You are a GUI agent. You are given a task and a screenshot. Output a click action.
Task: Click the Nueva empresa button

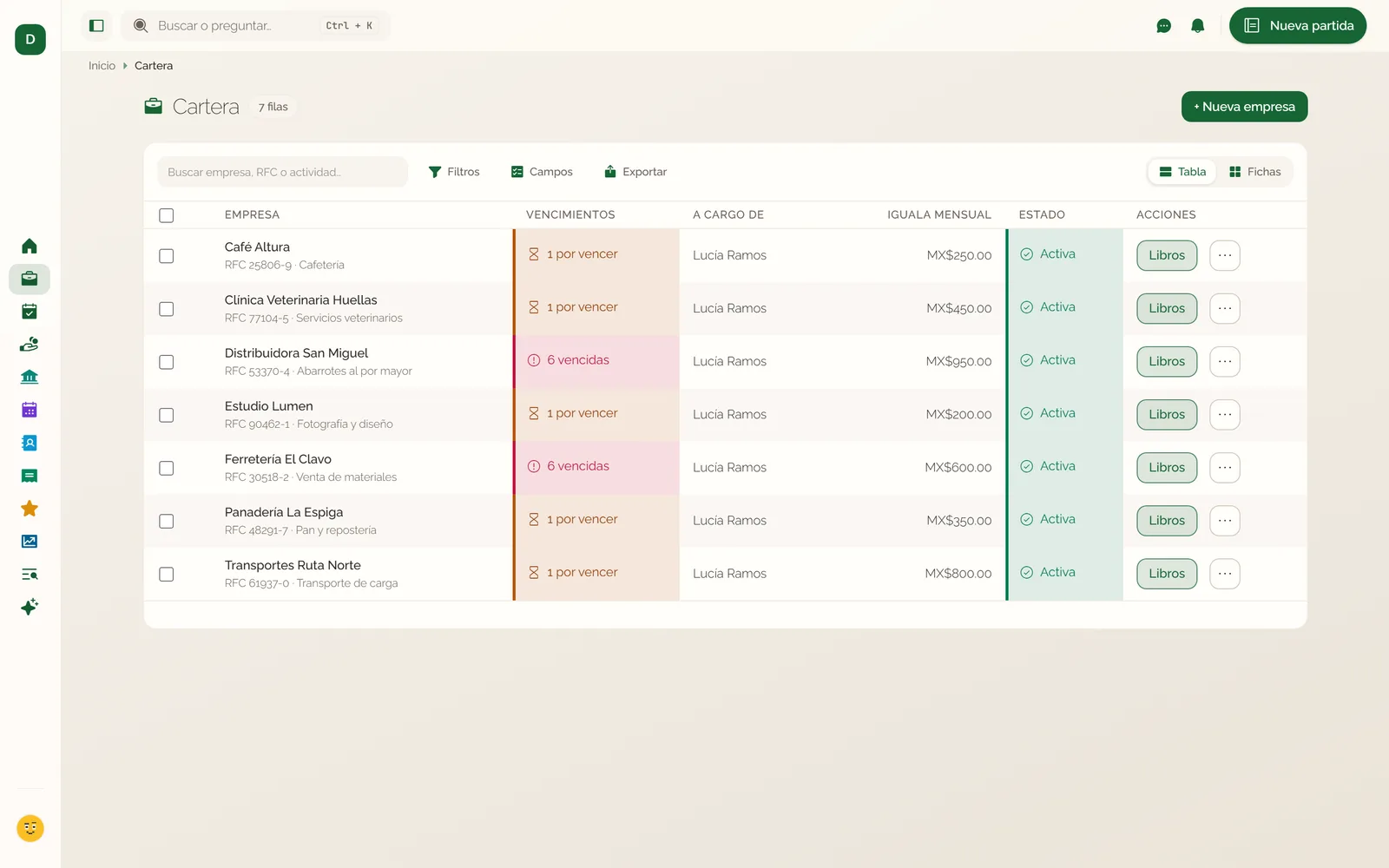click(x=1244, y=107)
